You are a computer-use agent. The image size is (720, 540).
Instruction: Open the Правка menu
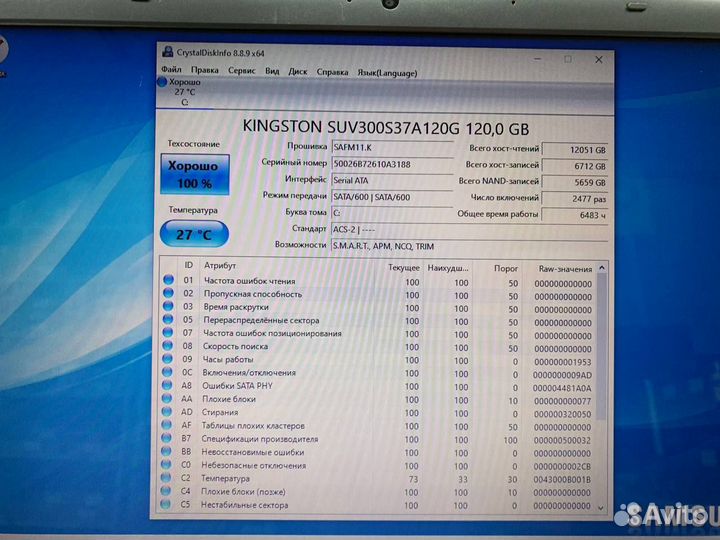pyautogui.click(x=205, y=70)
